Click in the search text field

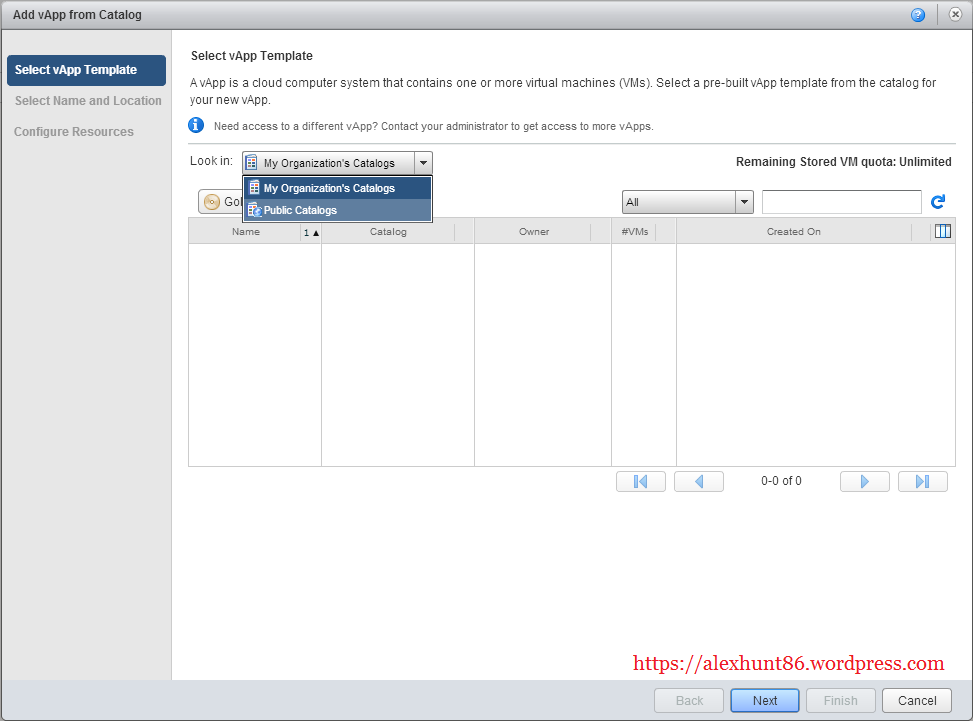click(841, 202)
